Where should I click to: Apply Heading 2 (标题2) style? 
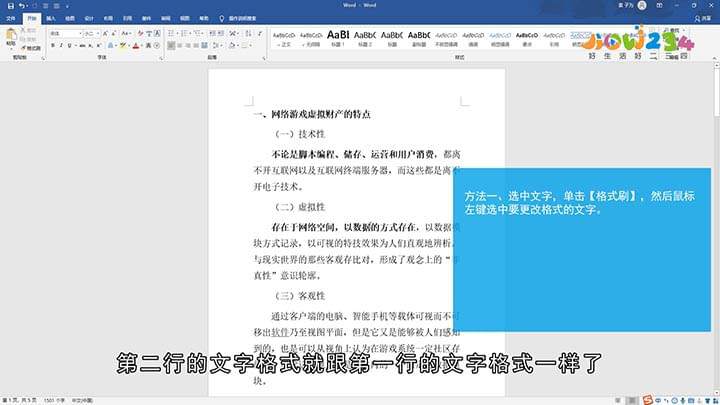pos(365,39)
